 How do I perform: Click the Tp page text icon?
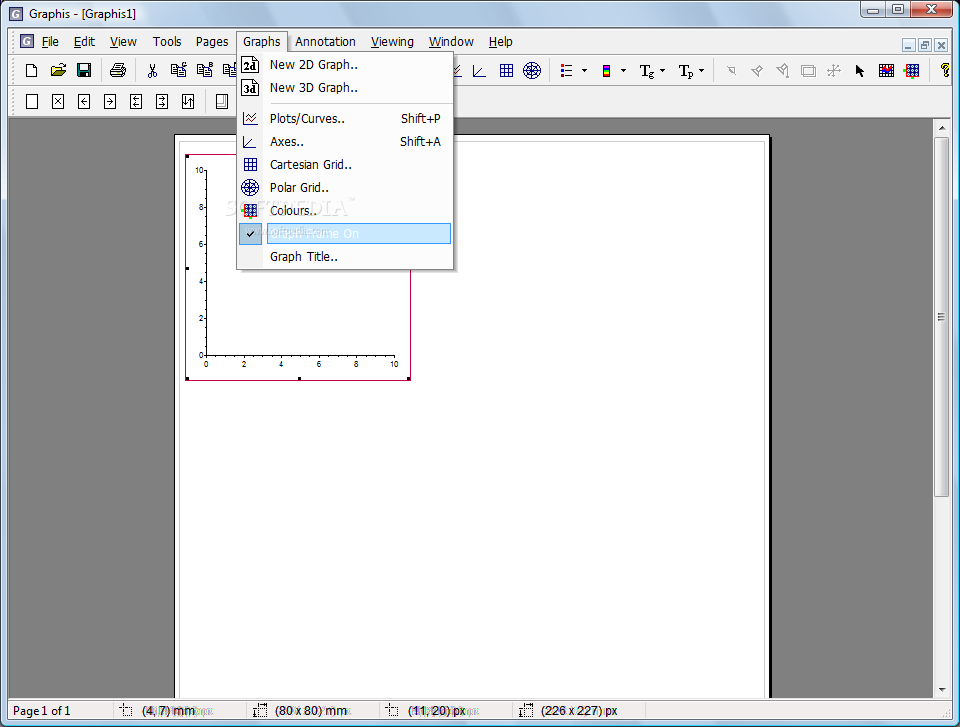pos(686,71)
